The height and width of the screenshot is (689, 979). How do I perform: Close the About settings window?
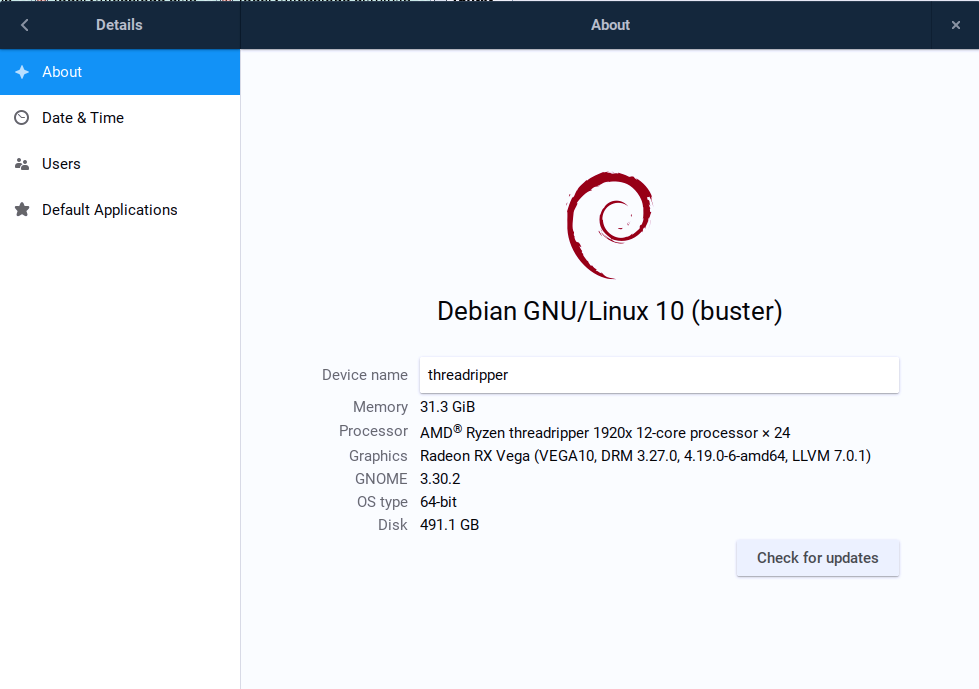click(x=955, y=25)
